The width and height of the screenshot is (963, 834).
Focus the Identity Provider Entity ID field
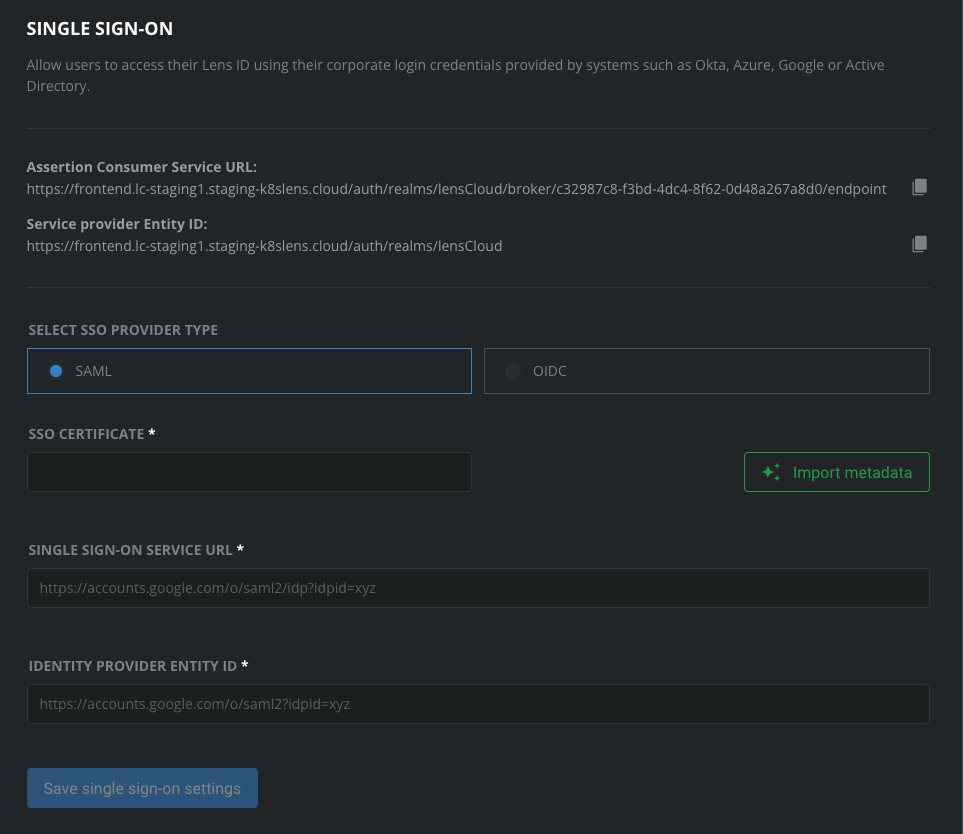tap(478, 703)
